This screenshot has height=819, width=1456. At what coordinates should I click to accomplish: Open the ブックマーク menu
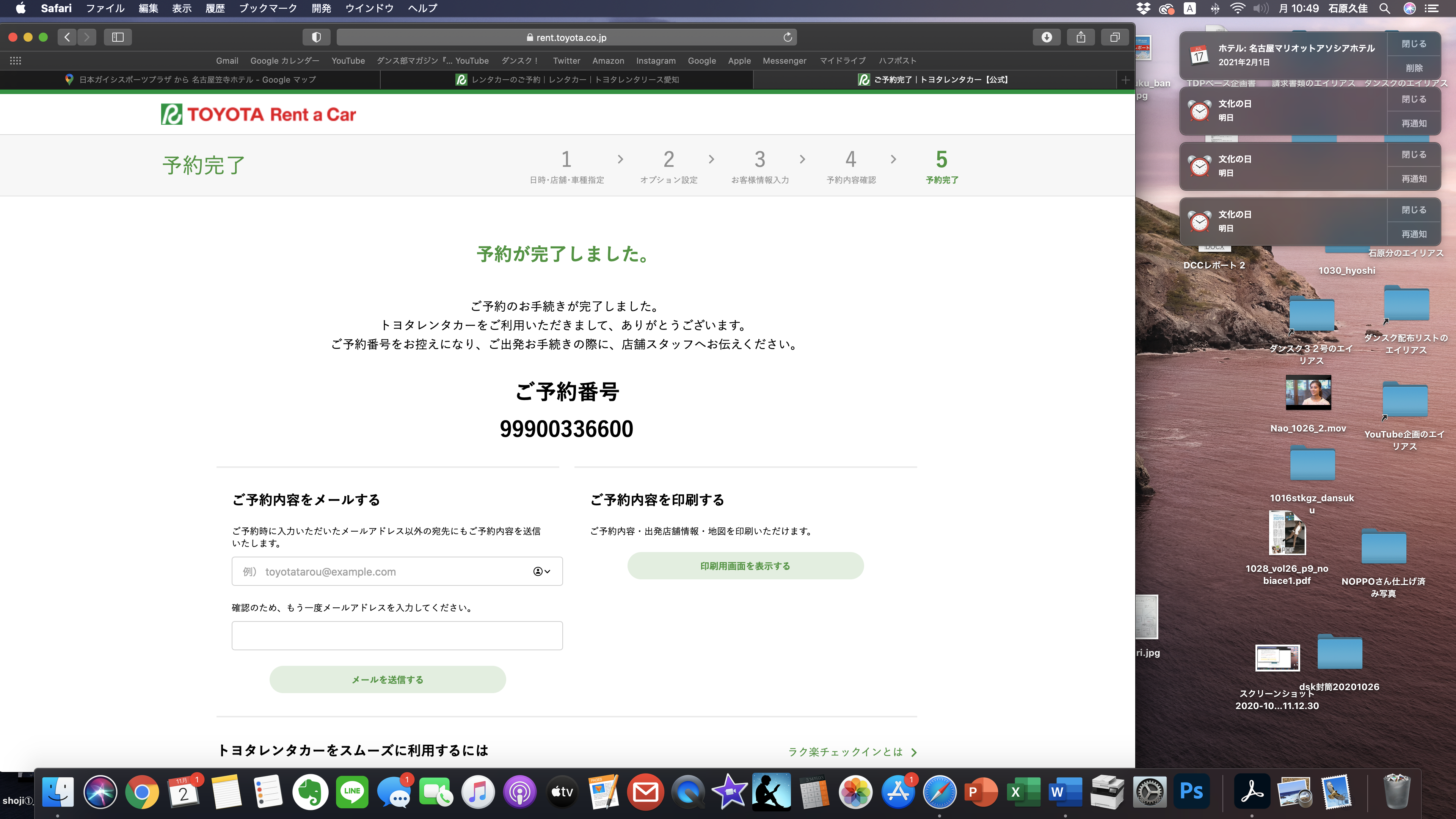point(267,8)
